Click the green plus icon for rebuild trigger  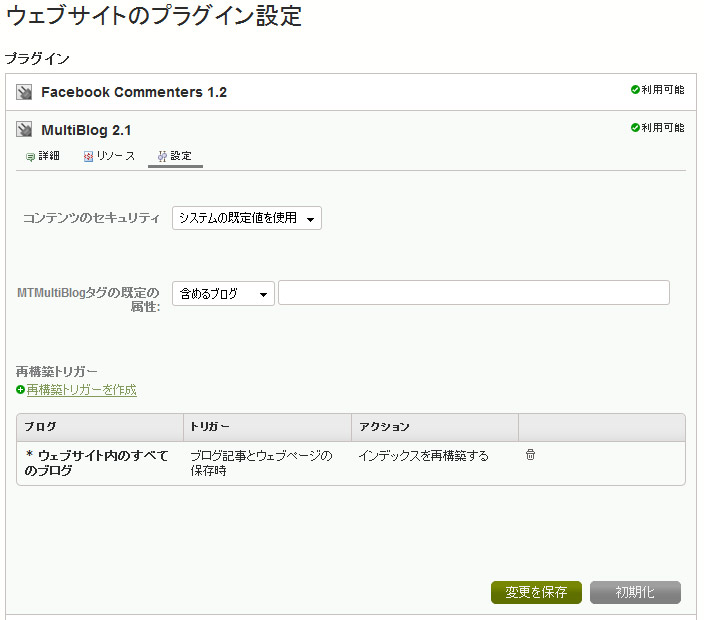20,390
